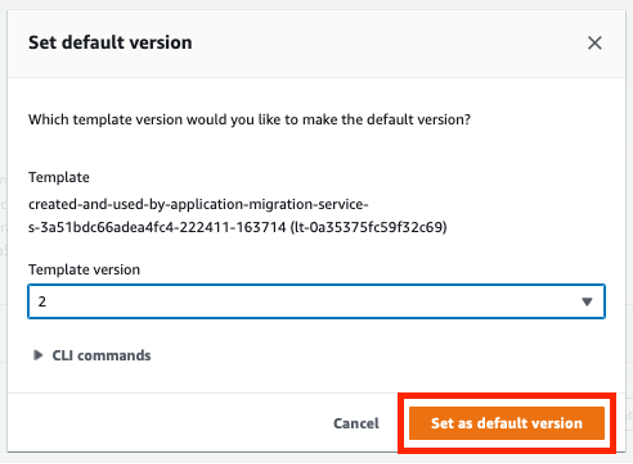Click the Template version field label
The height and width of the screenshot is (464, 633).
(x=84, y=269)
